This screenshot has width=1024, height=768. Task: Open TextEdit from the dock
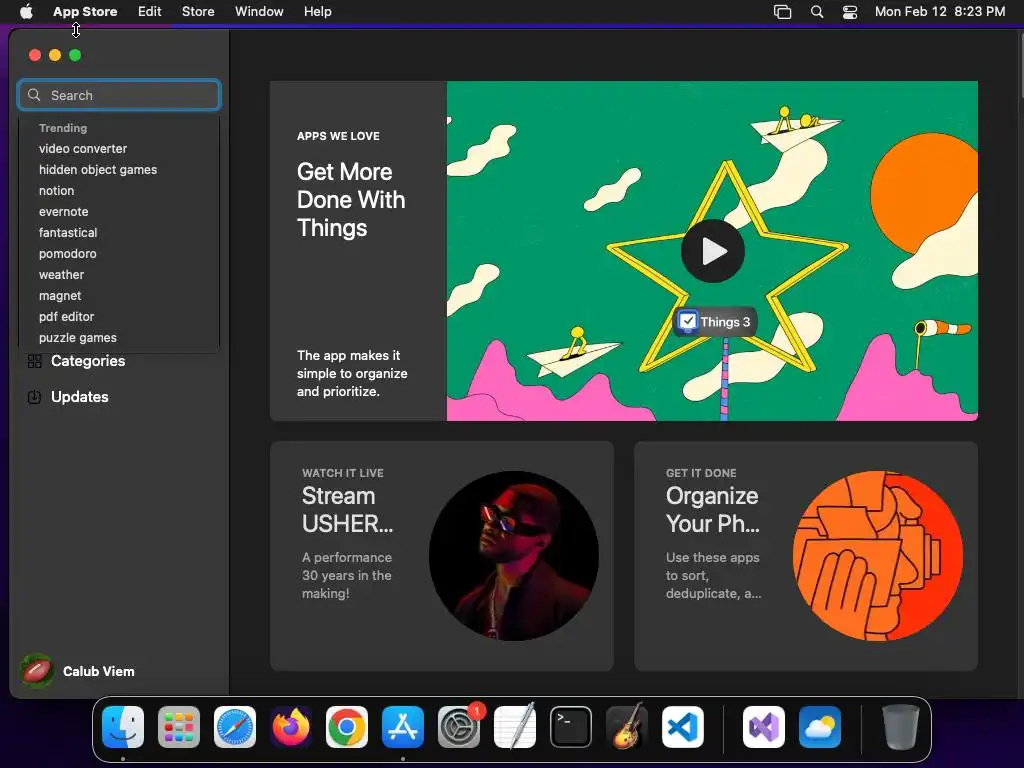(x=515, y=727)
